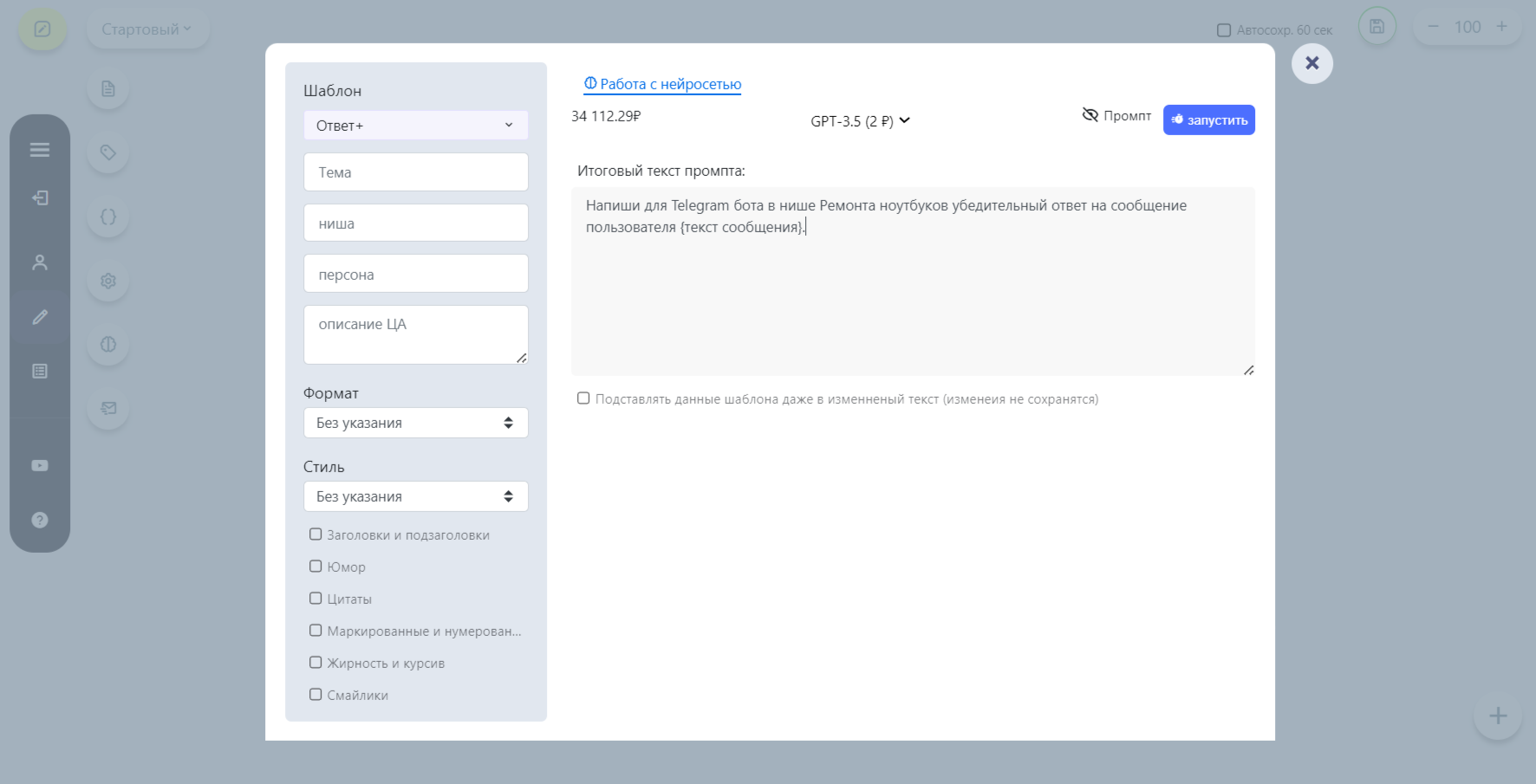Tick the Цитаты checkbox

[316, 599]
